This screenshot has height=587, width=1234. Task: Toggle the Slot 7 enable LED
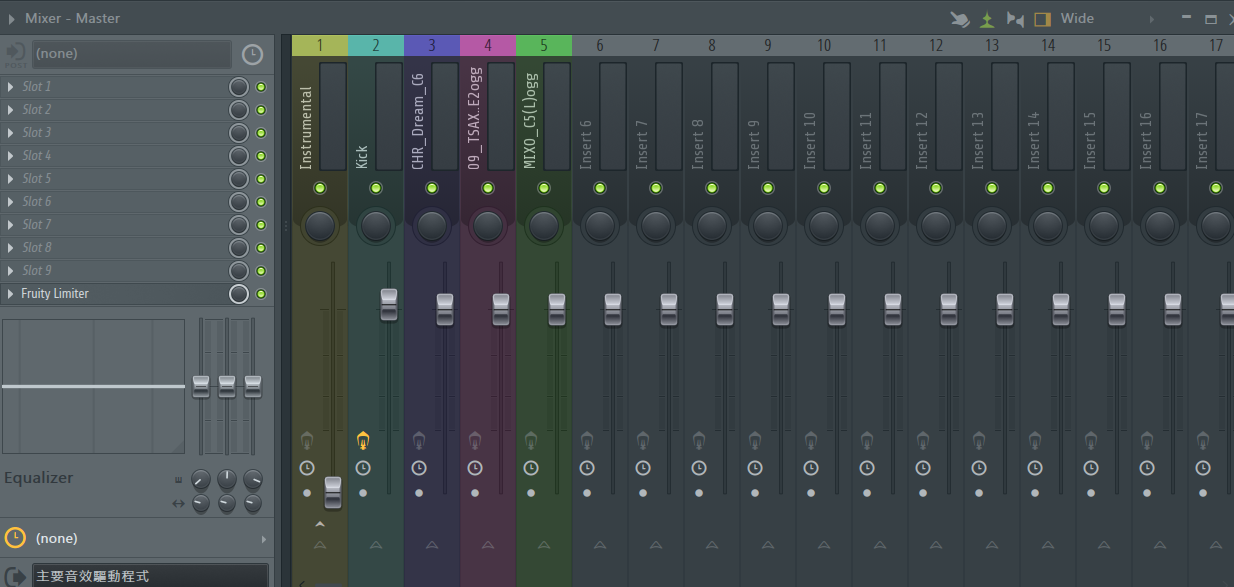(261, 225)
